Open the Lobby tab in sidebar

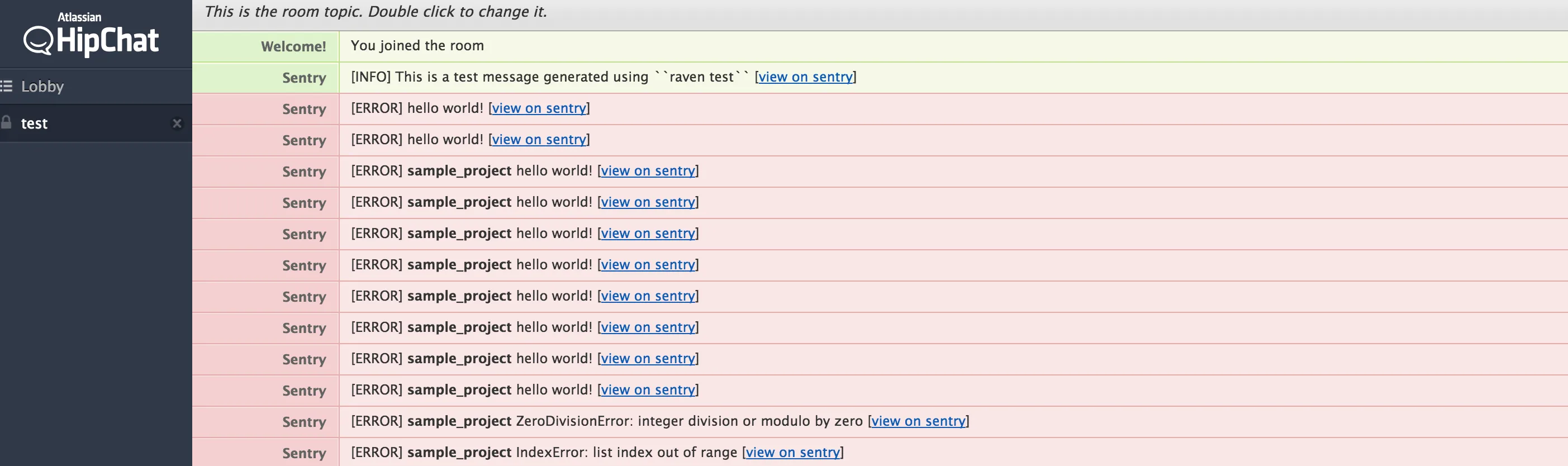[42, 87]
